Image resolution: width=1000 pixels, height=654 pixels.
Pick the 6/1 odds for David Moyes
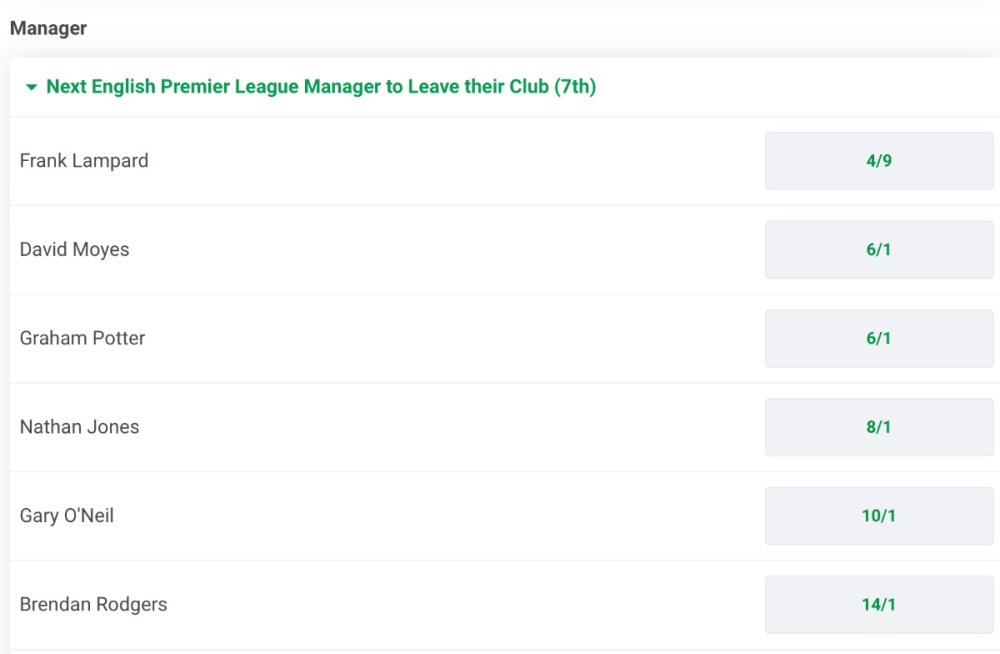click(x=879, y=250)
